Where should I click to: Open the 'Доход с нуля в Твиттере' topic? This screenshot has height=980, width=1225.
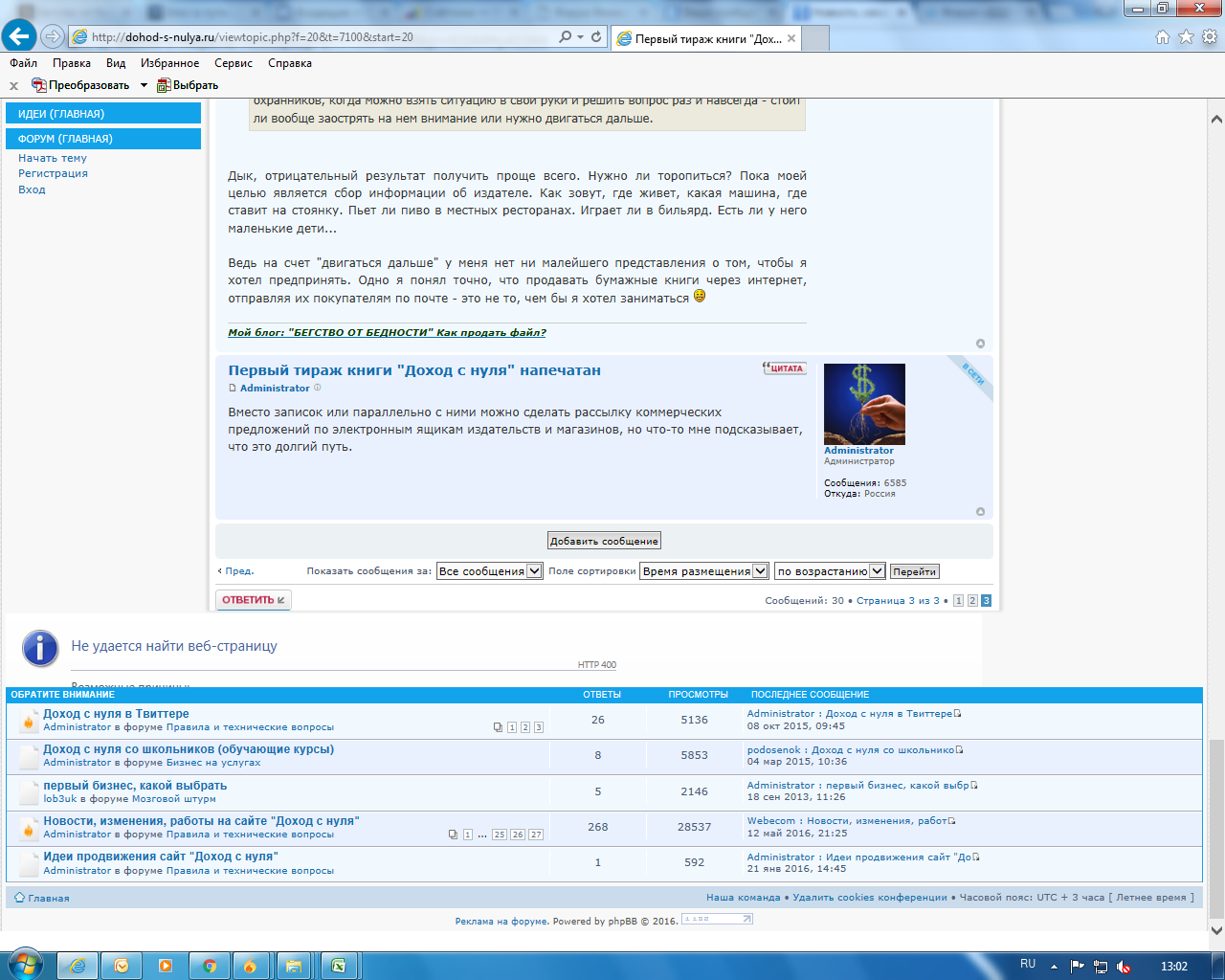pos(116,714)
